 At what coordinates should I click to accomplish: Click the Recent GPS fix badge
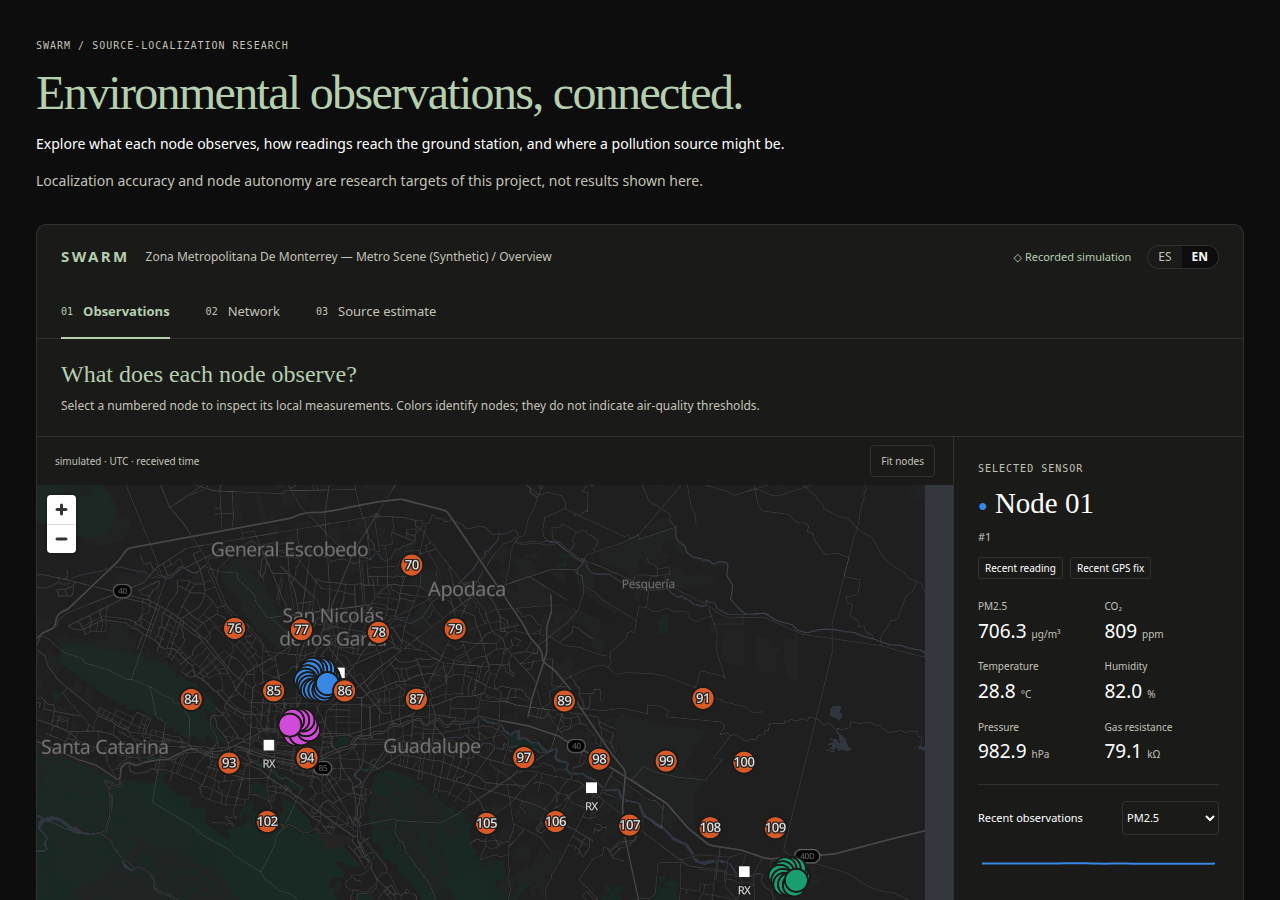pyautogui.click(x=1110, y=568)
